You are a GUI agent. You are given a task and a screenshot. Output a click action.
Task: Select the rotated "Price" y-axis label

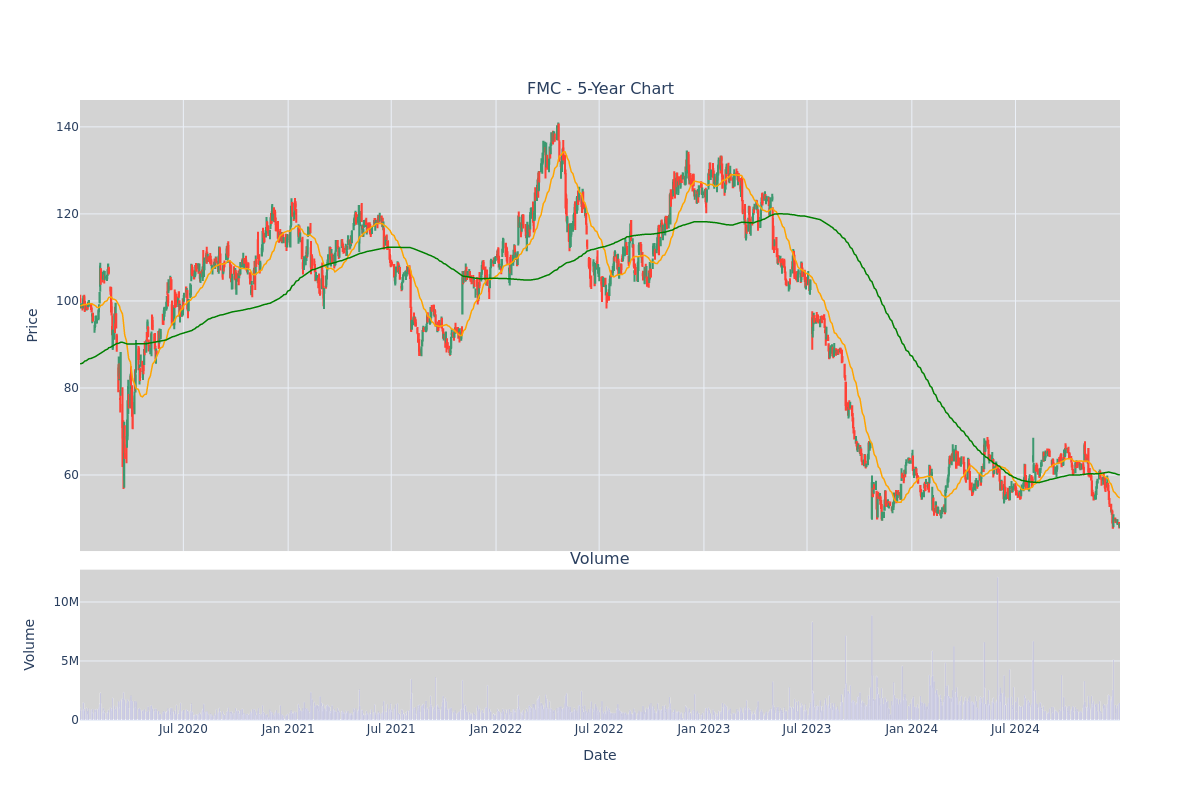(32, 325)
